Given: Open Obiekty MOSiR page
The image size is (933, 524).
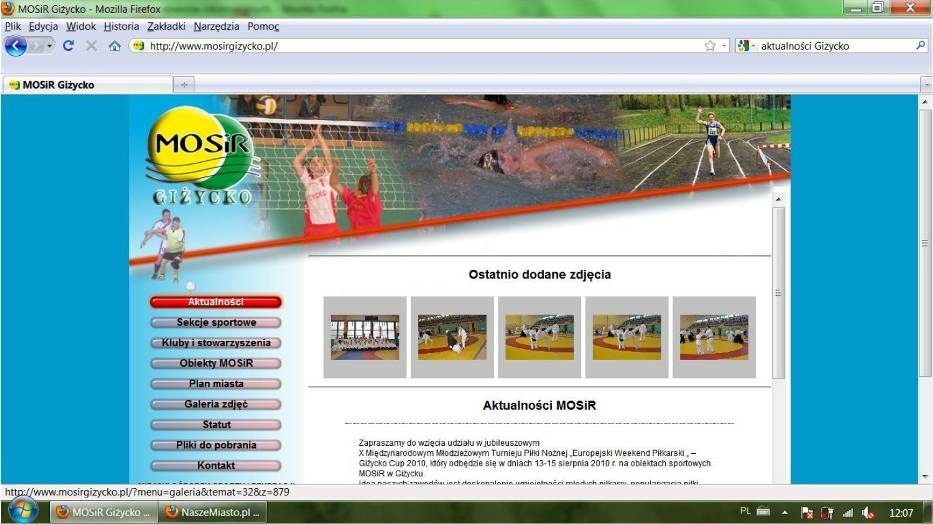Looking at the screenshot, I should tap(216, 363).
